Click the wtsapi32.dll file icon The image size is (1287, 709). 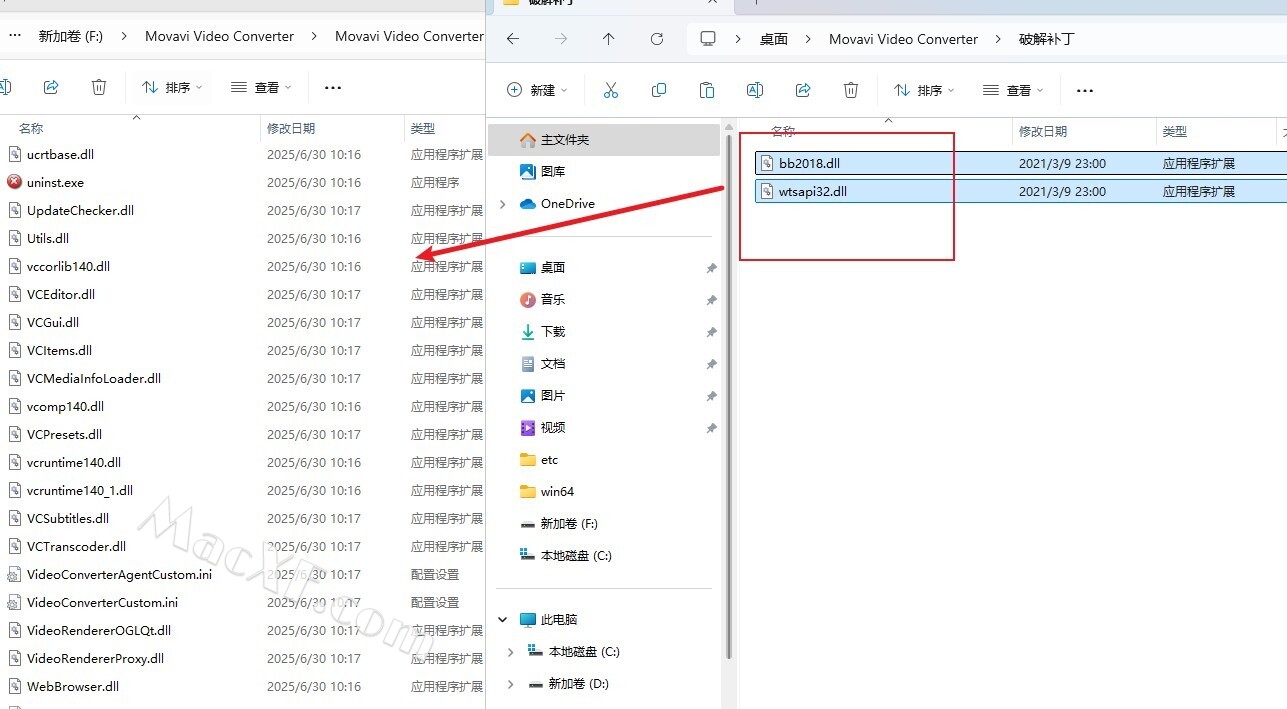767,191
